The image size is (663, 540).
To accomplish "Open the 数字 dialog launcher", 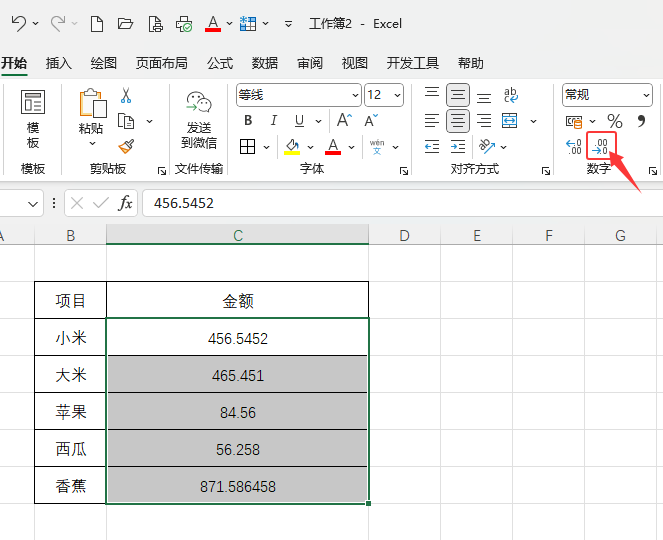I will coord(653,171).
